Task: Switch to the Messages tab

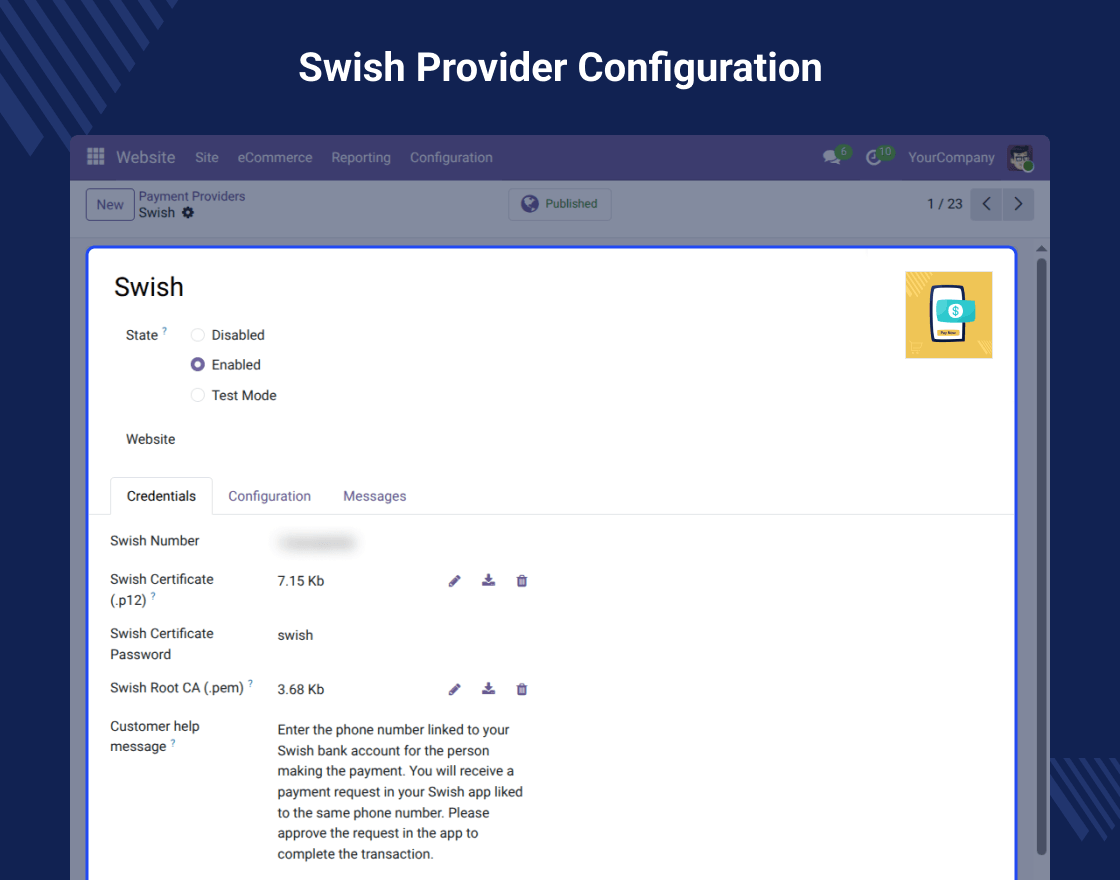Action: point(374,496)
